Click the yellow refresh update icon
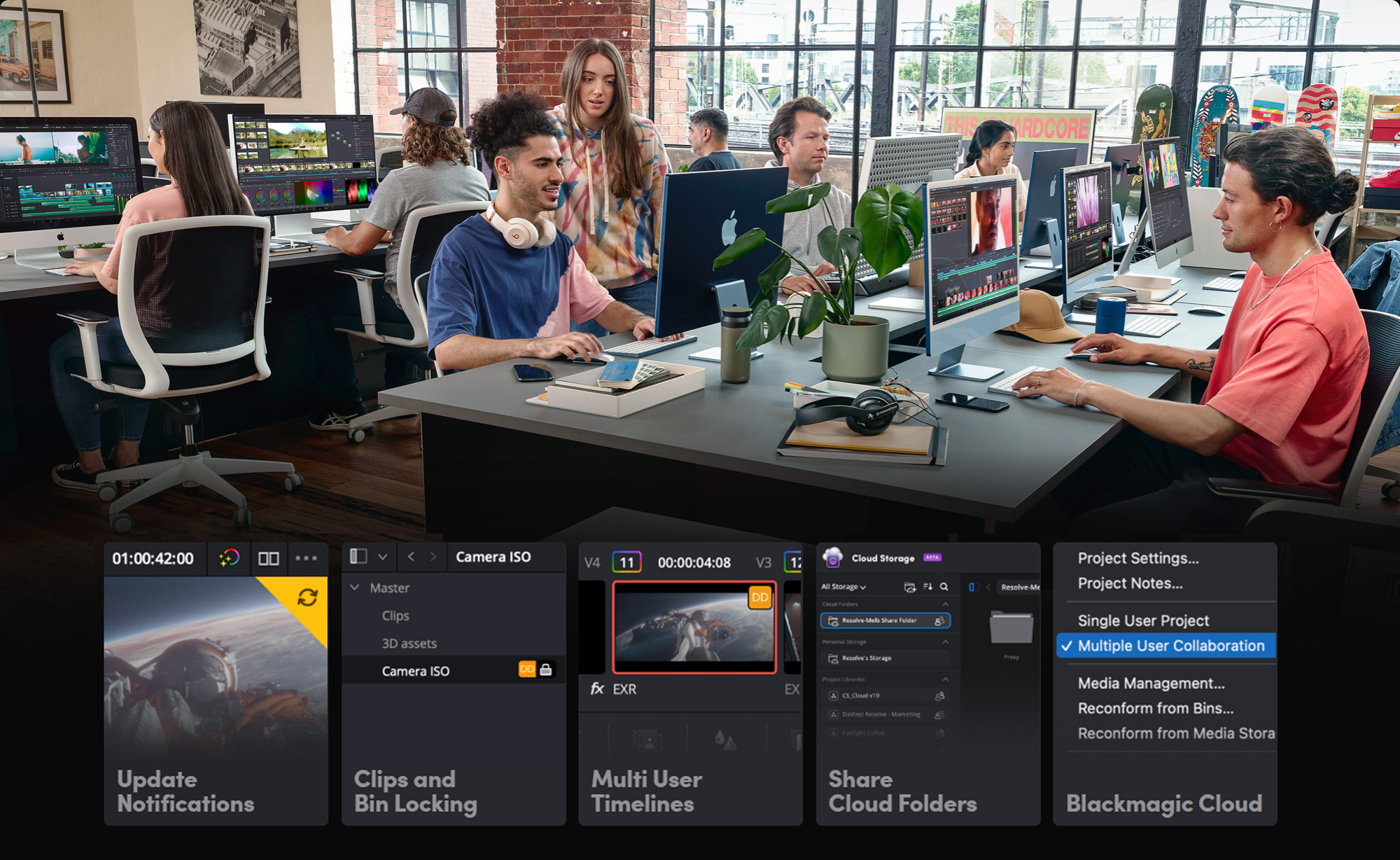 (x=307, y=597)
